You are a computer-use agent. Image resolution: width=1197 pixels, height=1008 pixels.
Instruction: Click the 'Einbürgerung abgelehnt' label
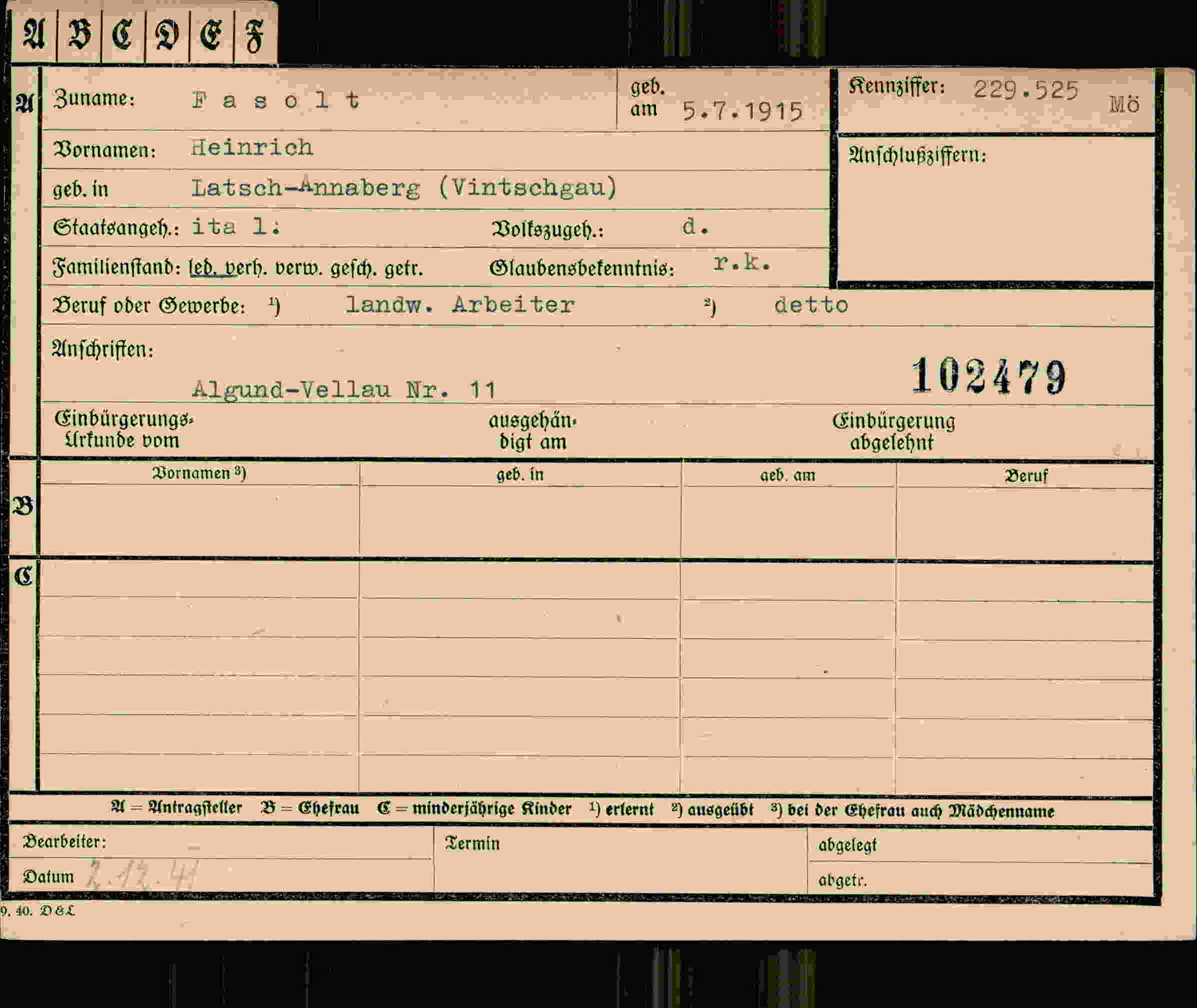pyautogui.click(x=893, y=432)
